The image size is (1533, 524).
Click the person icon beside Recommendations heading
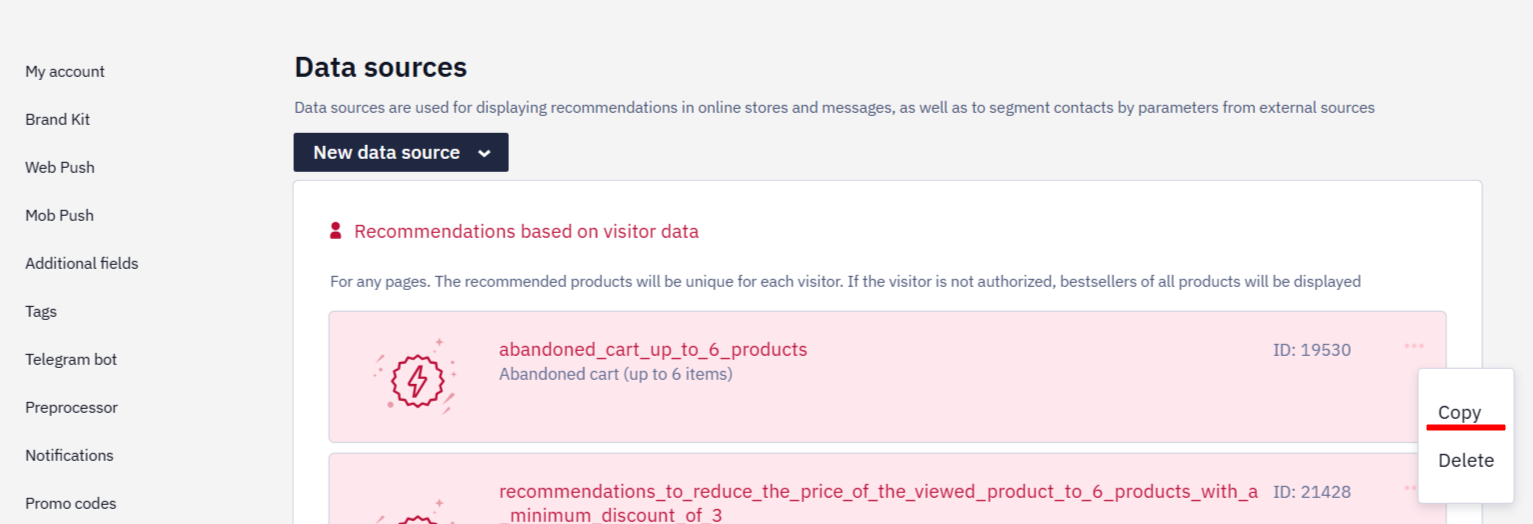click(336, 231)
